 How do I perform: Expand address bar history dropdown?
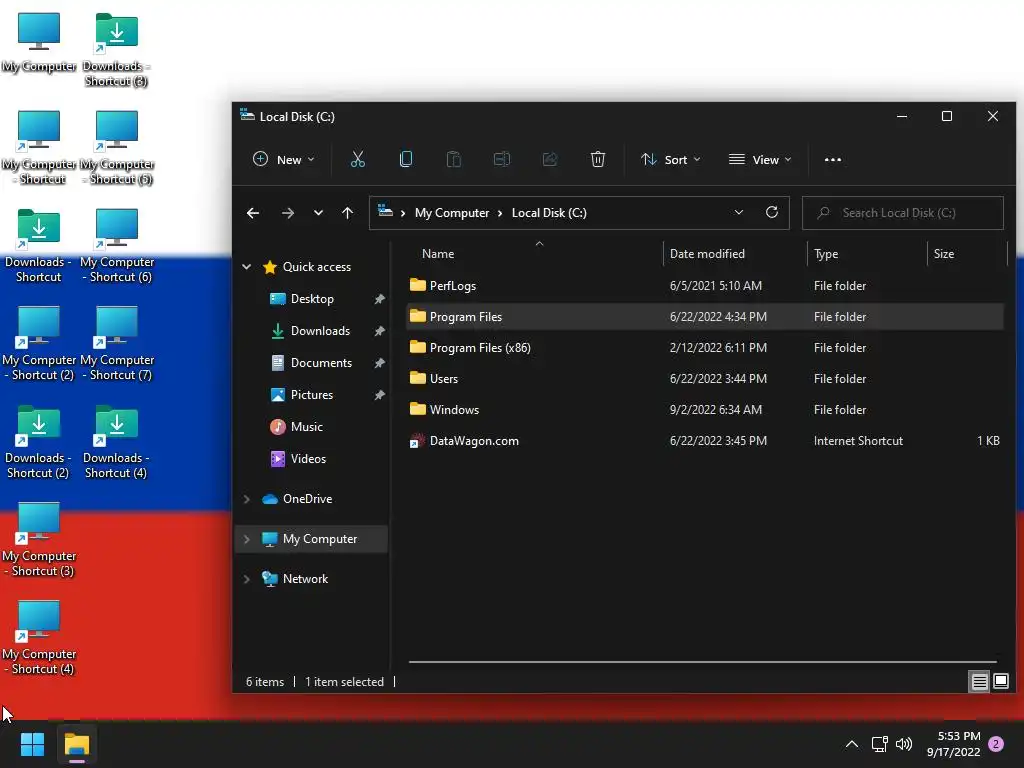[739, 212]
